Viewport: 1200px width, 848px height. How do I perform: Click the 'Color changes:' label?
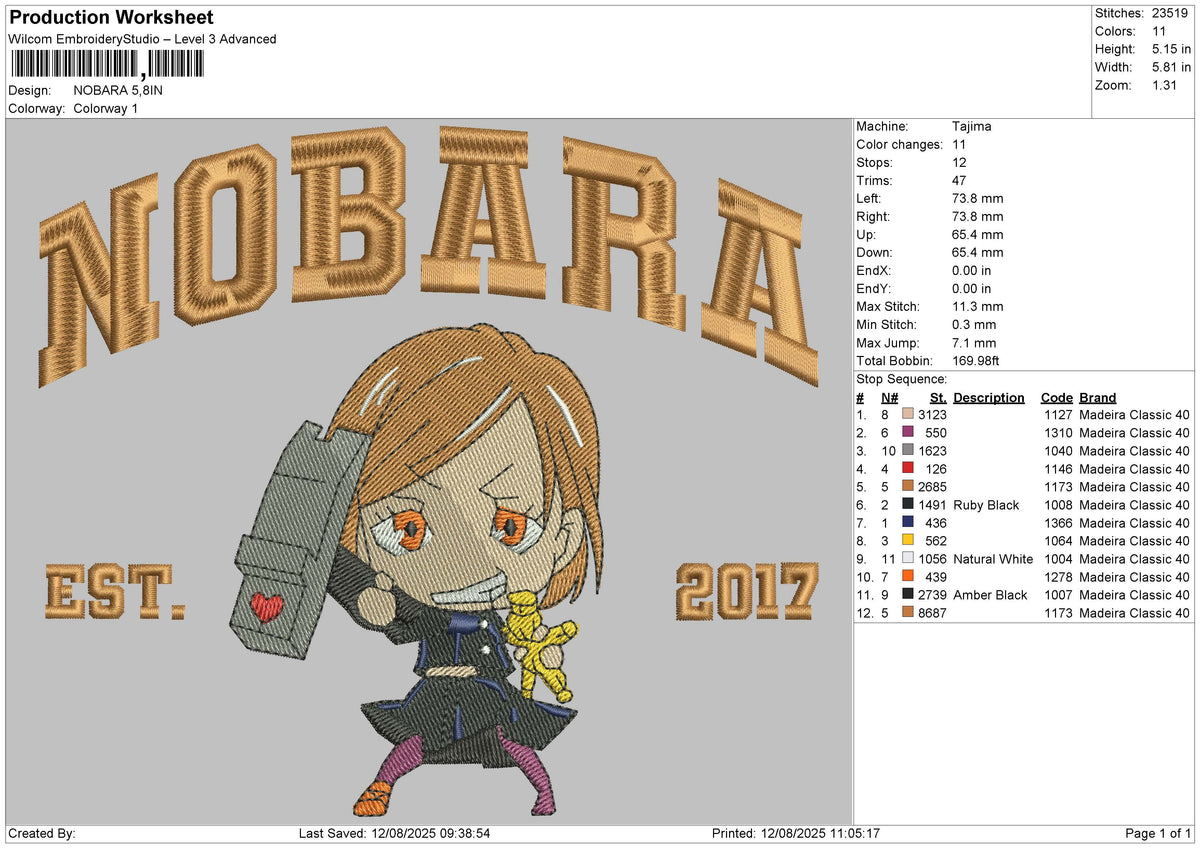[x=899, y=144]
